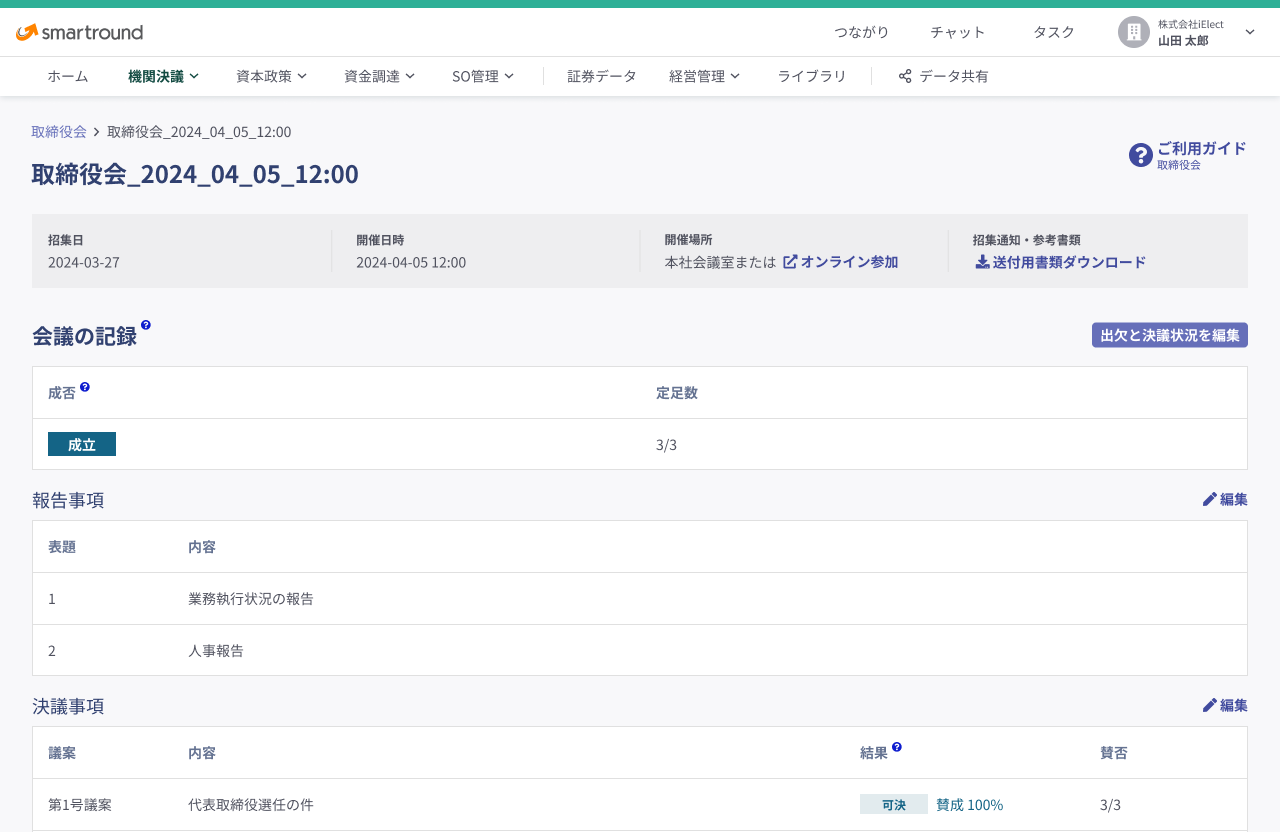Click the pencil edit icon for 決議事項
Viewport: 1280px width, 832px height.
pos(1208,705)
